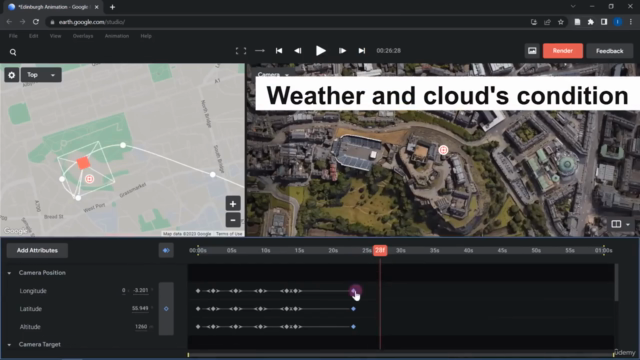
Task: Edit the Altitude value 1260
Action: click(141, 327)
